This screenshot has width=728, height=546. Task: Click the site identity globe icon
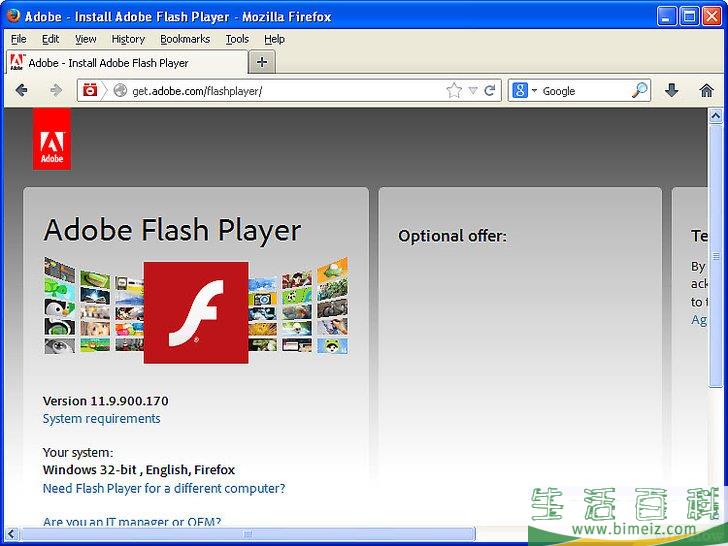click(x=120, y=90)
